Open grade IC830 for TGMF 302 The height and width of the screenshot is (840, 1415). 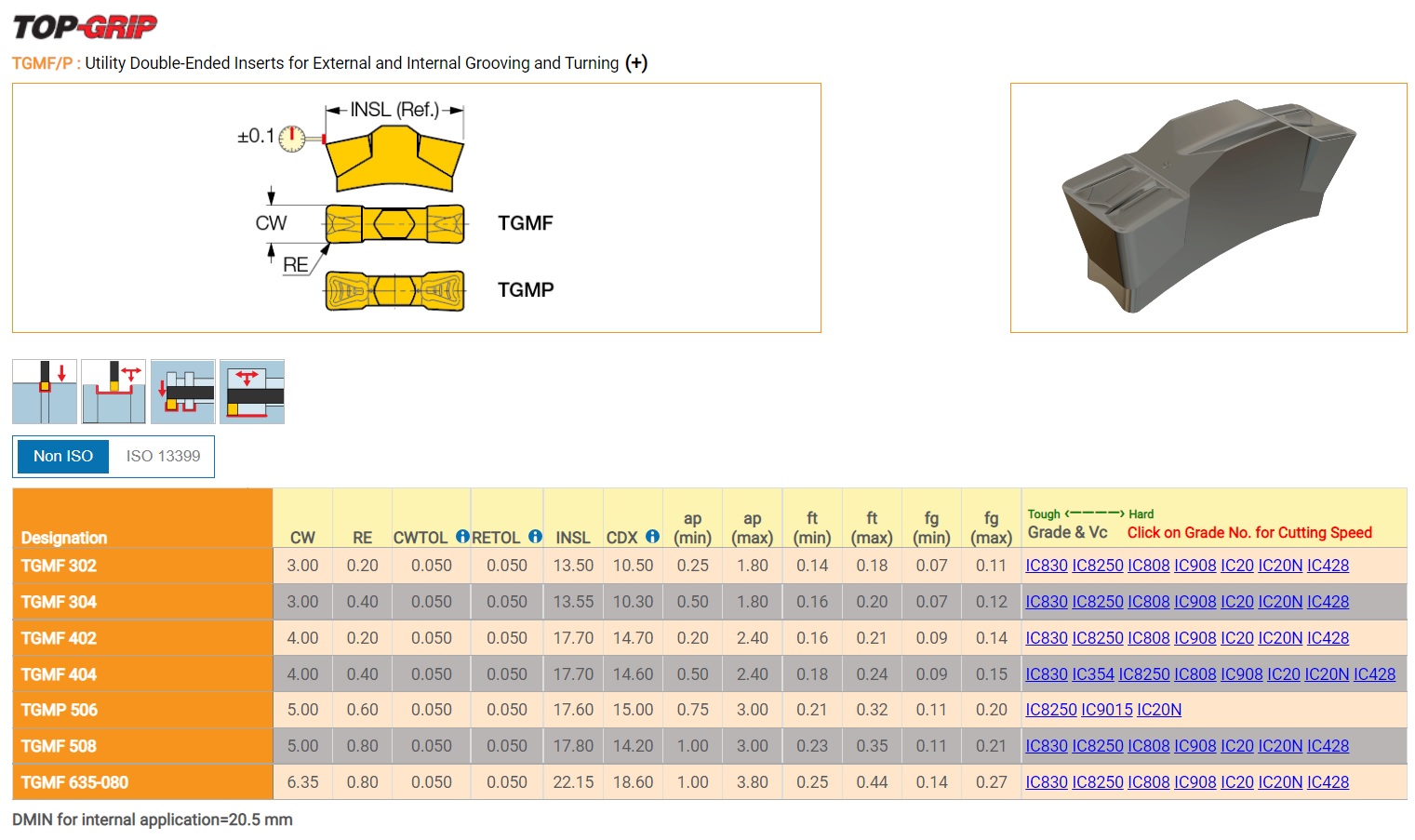[1047, 566]
